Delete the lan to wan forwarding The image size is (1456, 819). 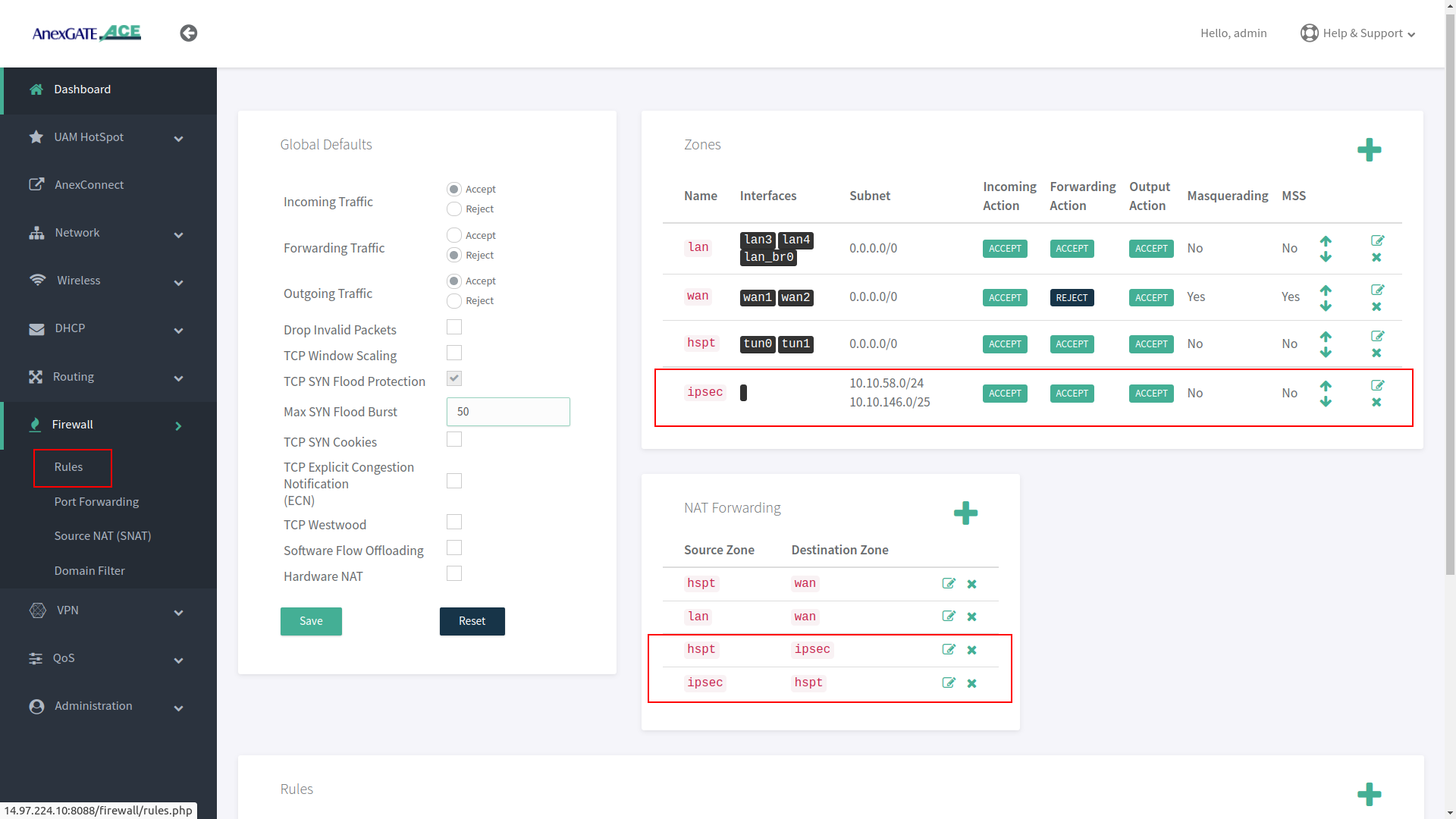pos(971,617)
